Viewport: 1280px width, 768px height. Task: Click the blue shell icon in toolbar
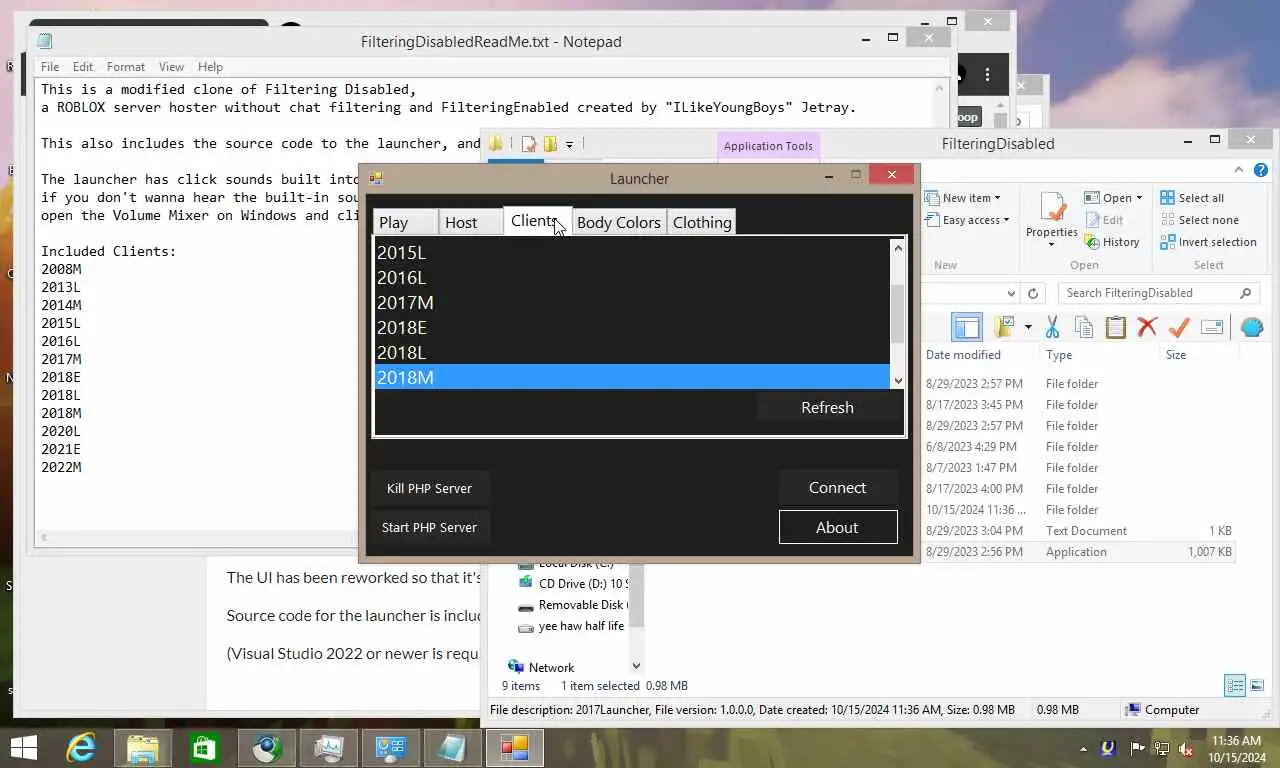point(1251,327)
